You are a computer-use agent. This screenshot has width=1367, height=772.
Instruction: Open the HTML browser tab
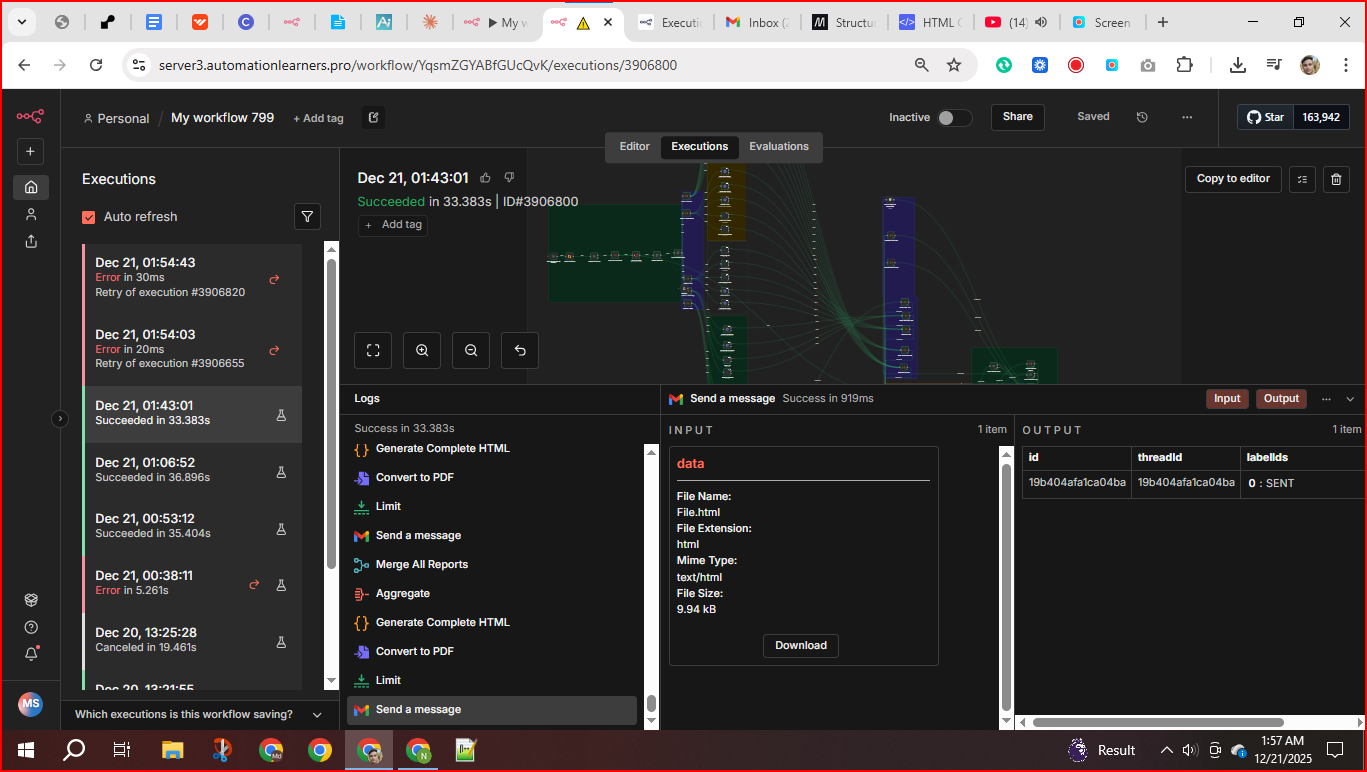coord(932,22)
